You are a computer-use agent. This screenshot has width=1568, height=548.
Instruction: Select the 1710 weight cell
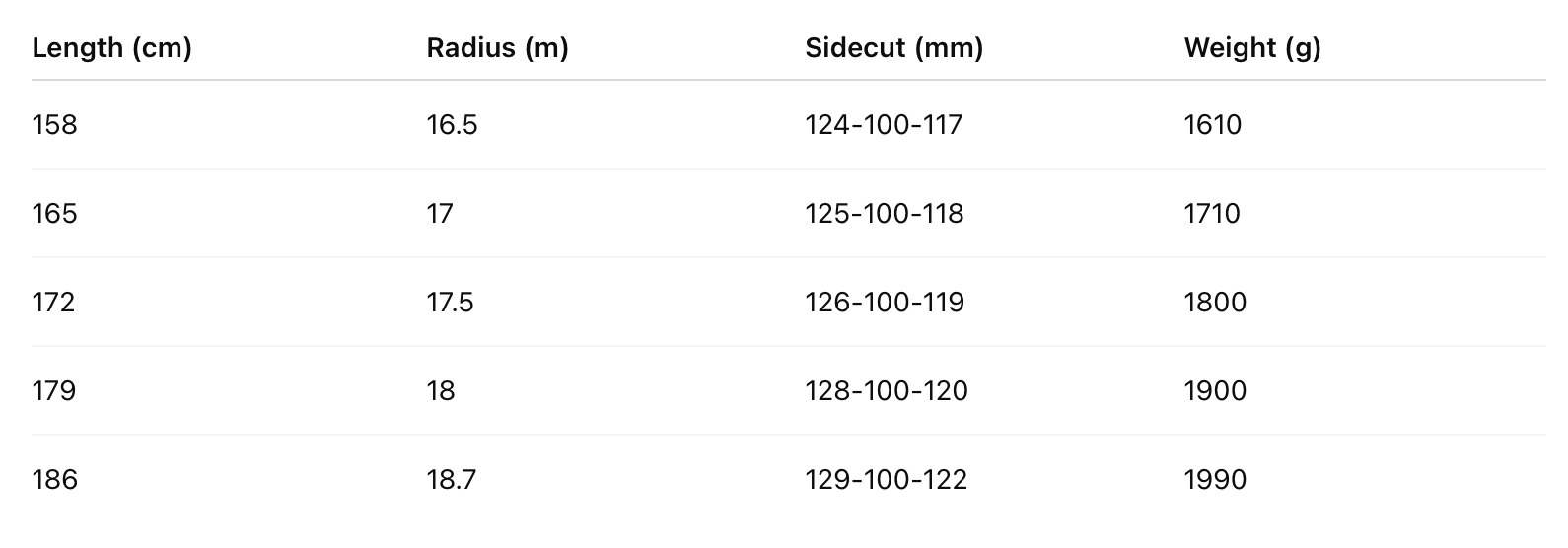[x=1212, y=214]
